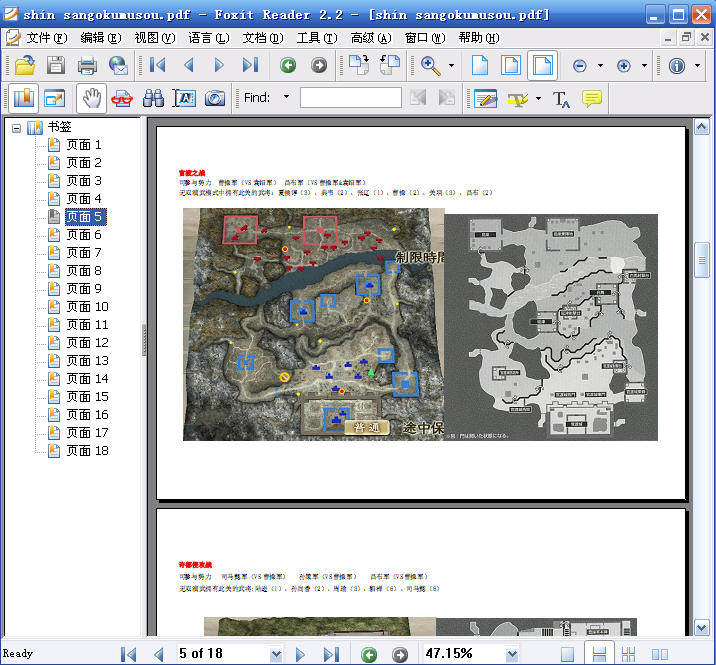Screen dimensions: 716x665
Task: Open the 窗口(W) menu
Action: pos(425,38)
